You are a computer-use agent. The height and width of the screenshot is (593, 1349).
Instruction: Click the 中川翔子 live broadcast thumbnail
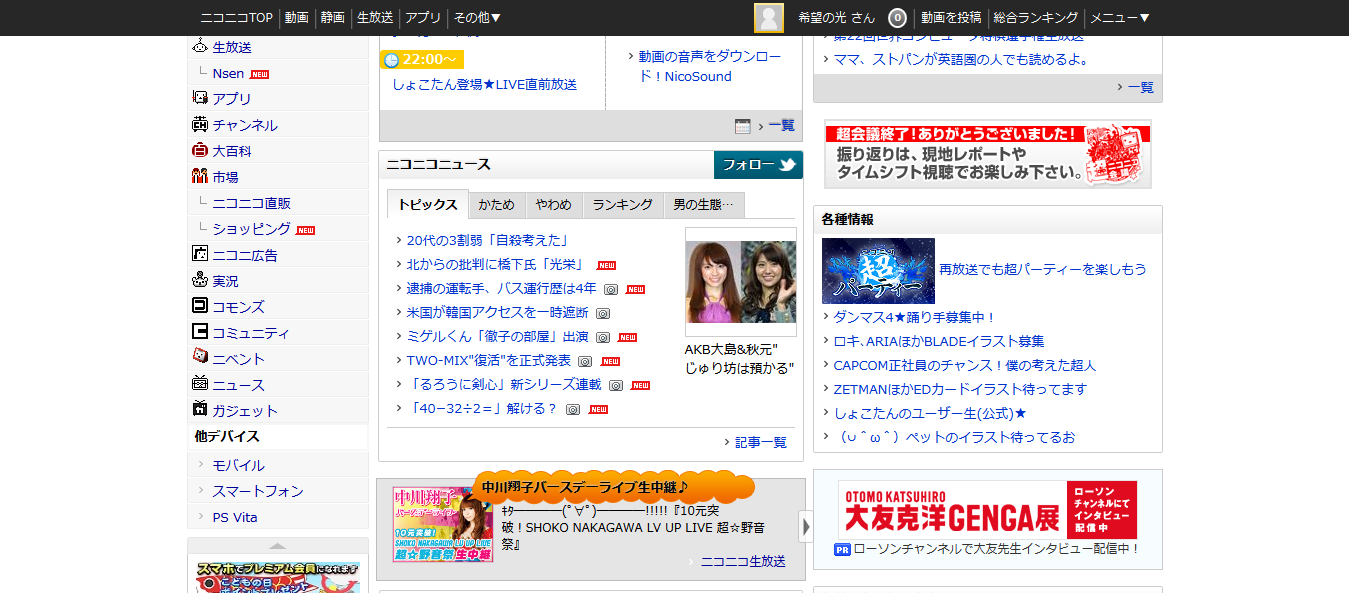[442, 525]
